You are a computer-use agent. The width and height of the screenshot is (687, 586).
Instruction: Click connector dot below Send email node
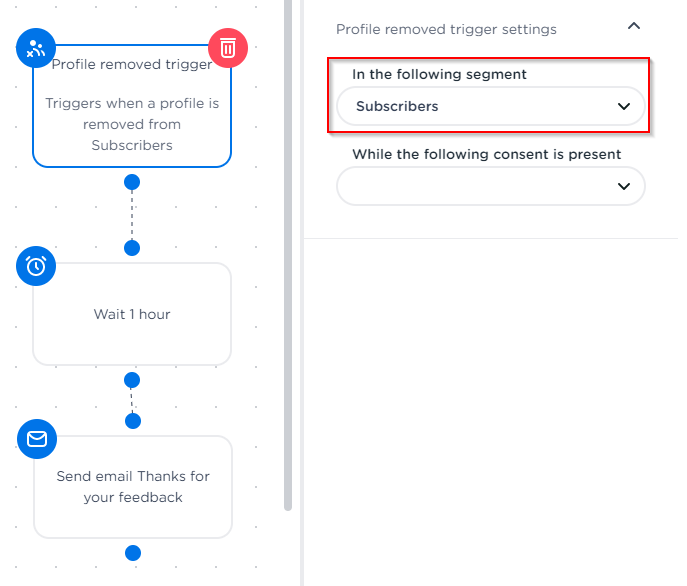point(132,553)
